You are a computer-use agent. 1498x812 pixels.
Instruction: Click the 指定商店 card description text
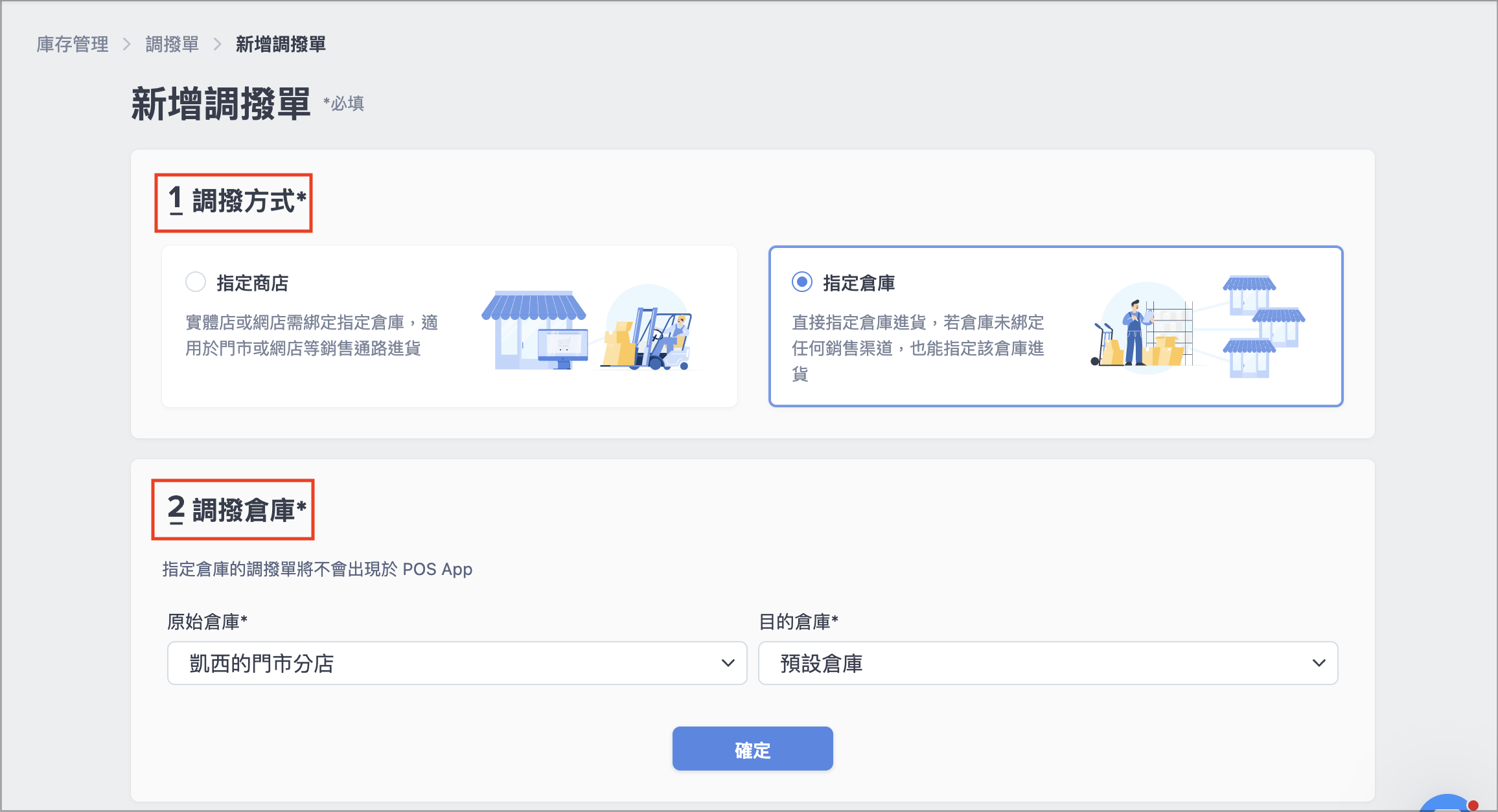click(x=312, y=335)
